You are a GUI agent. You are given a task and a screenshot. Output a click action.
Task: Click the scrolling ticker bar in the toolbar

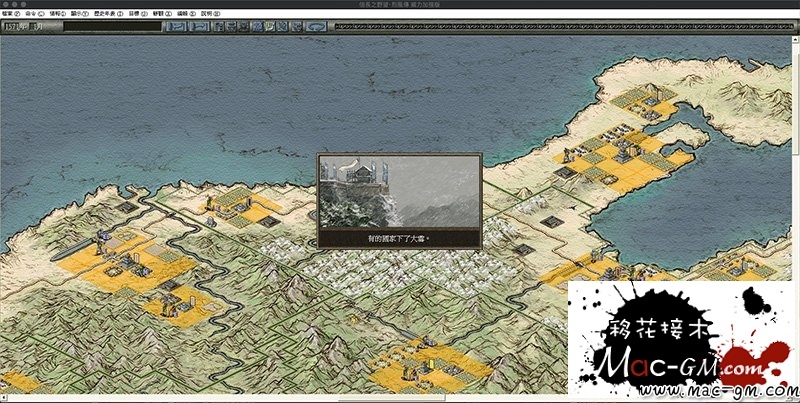coord(564,27)
